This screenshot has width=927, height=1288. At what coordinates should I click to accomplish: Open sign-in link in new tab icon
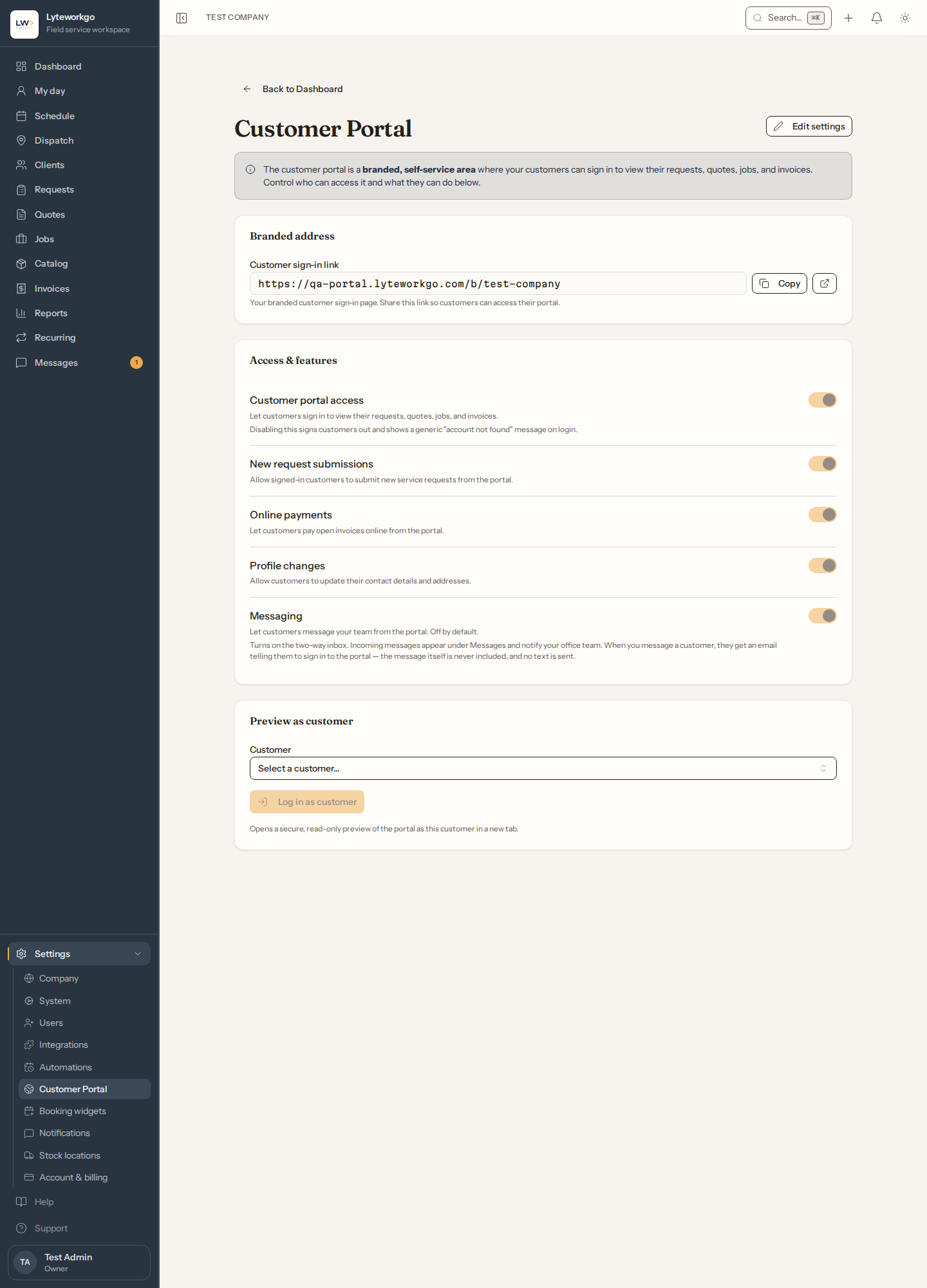point(825,283)
